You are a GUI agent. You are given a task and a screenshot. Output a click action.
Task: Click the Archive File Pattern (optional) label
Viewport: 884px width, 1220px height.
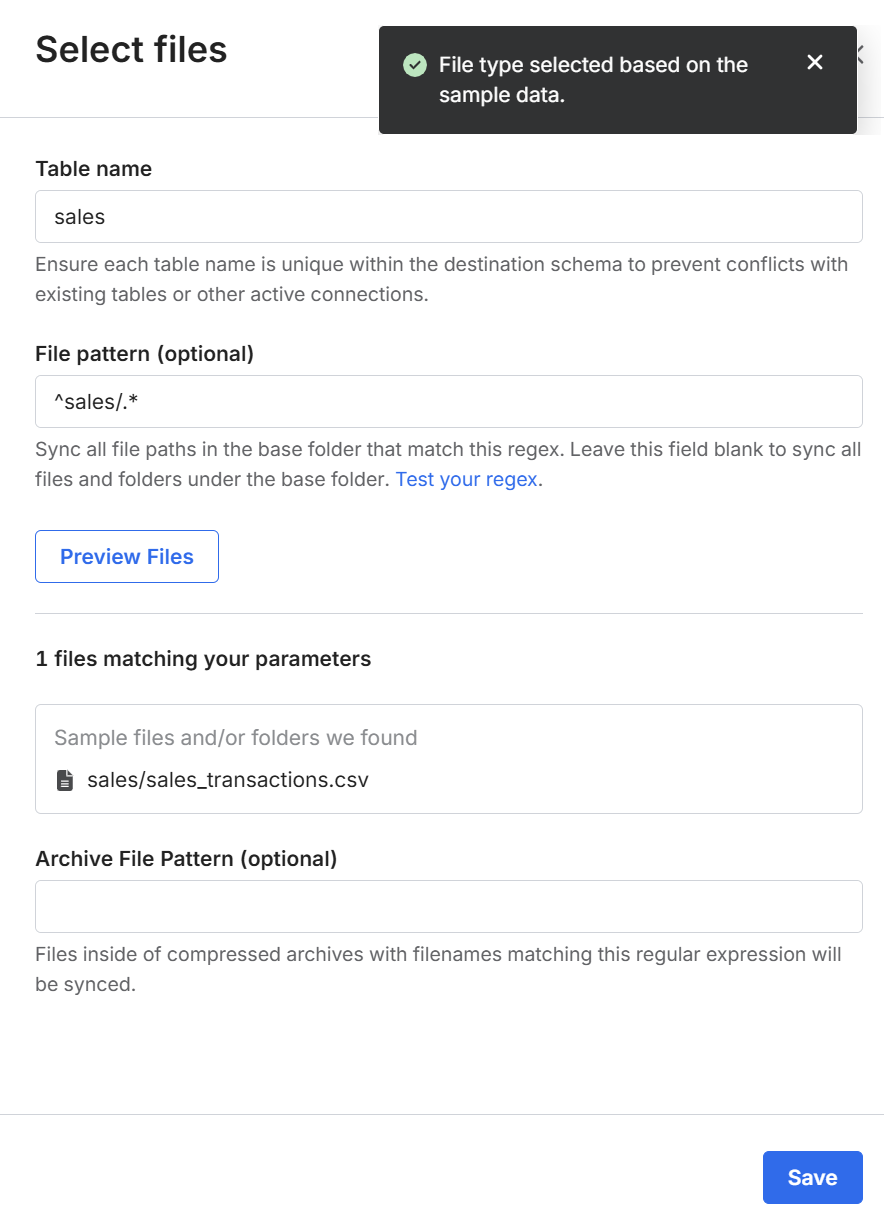186,859
